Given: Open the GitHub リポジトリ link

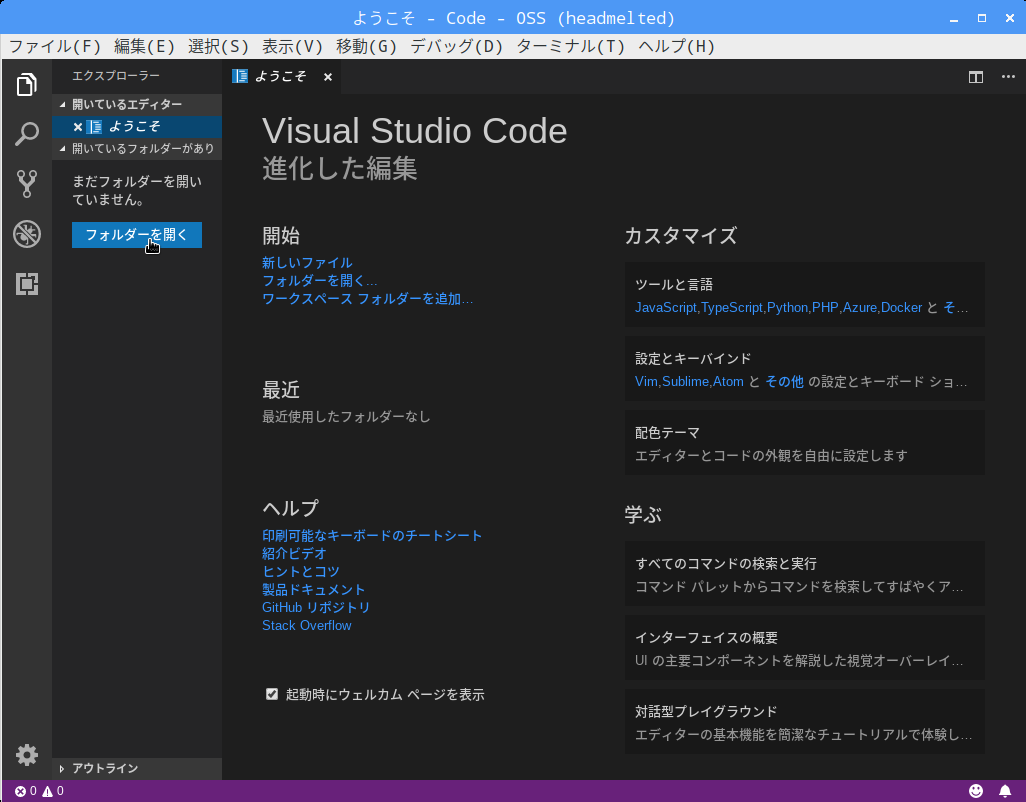Looking at the screenshot, I should pyautogui.click(x=316, y=608).
